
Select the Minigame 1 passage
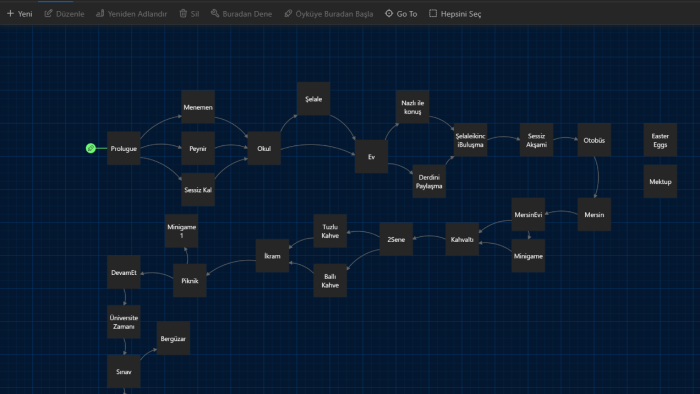point(181,231)
